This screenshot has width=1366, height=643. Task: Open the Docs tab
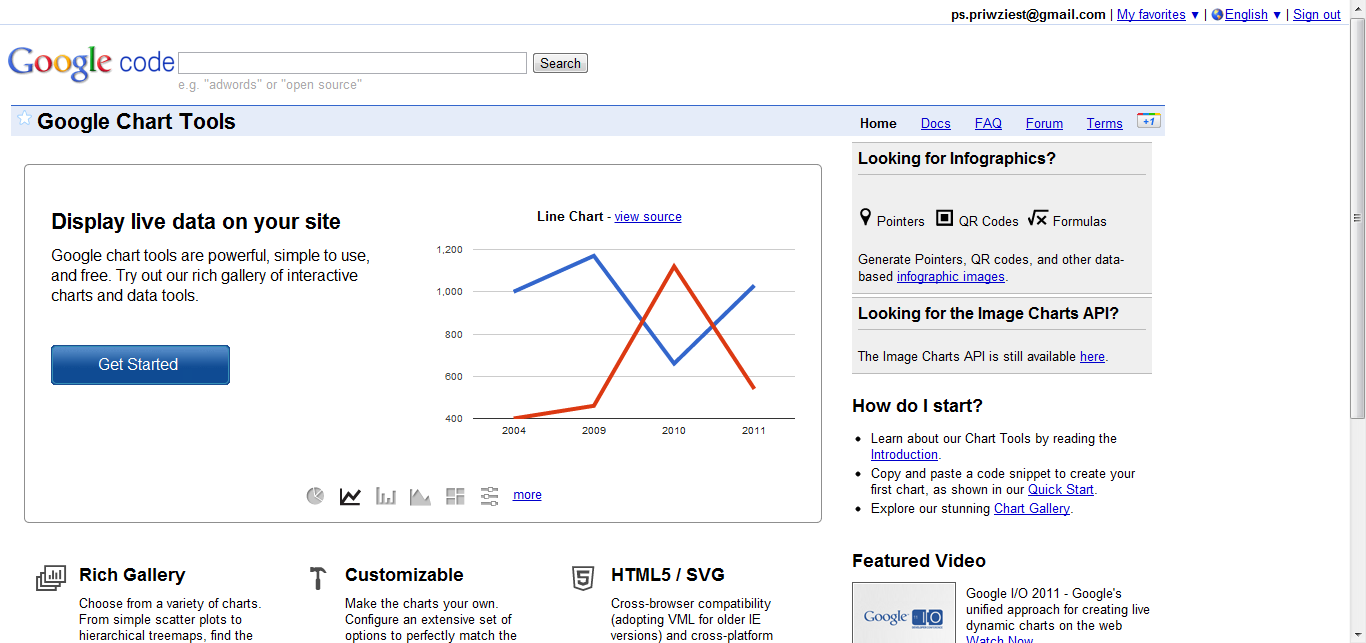click(936, 123)
